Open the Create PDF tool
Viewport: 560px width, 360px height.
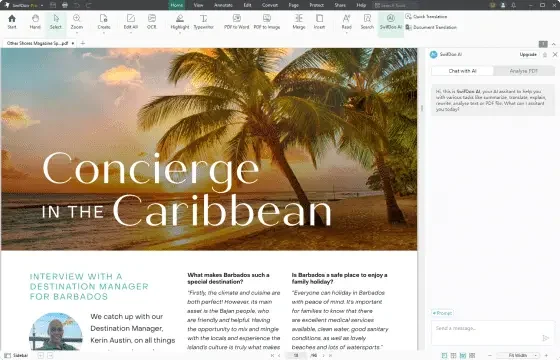click(104, 22)
